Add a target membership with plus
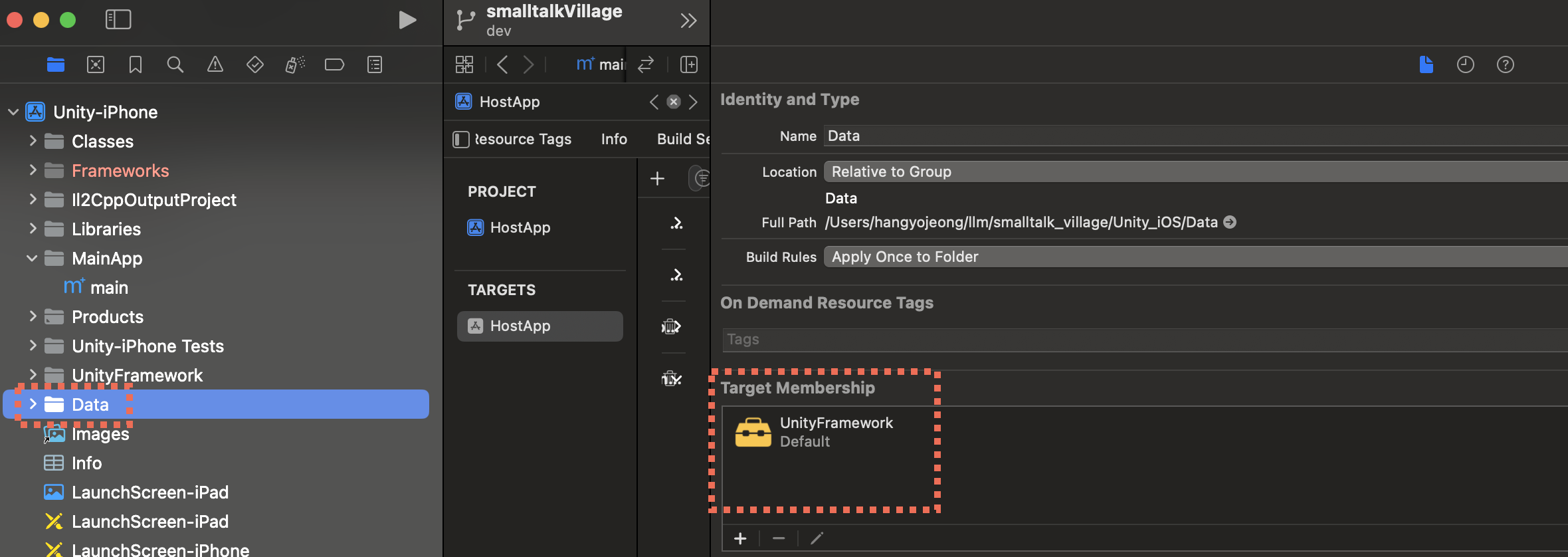The image size is (1568, 557). coord(740,538)
